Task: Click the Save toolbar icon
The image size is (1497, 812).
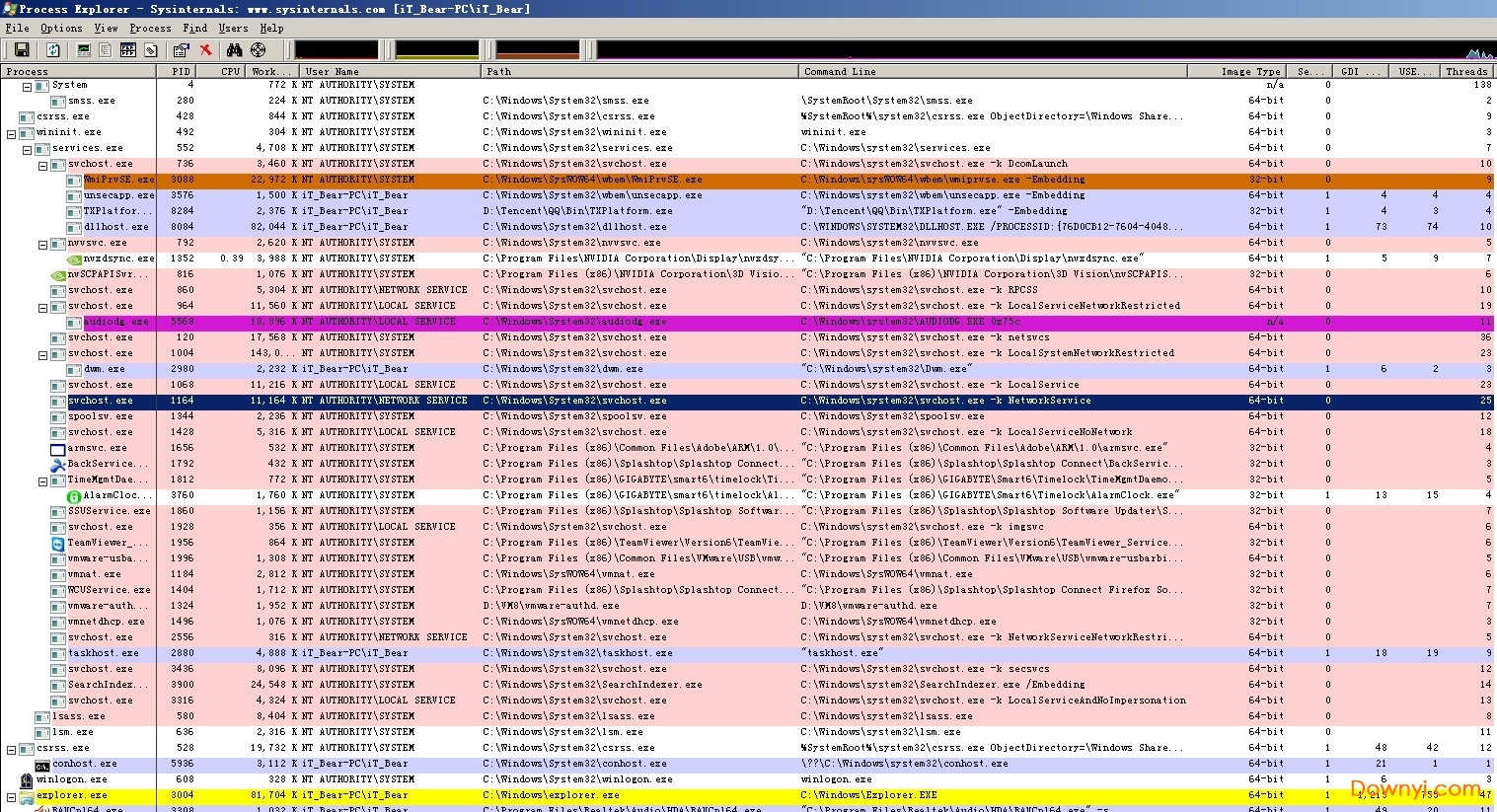Action: 21,49
